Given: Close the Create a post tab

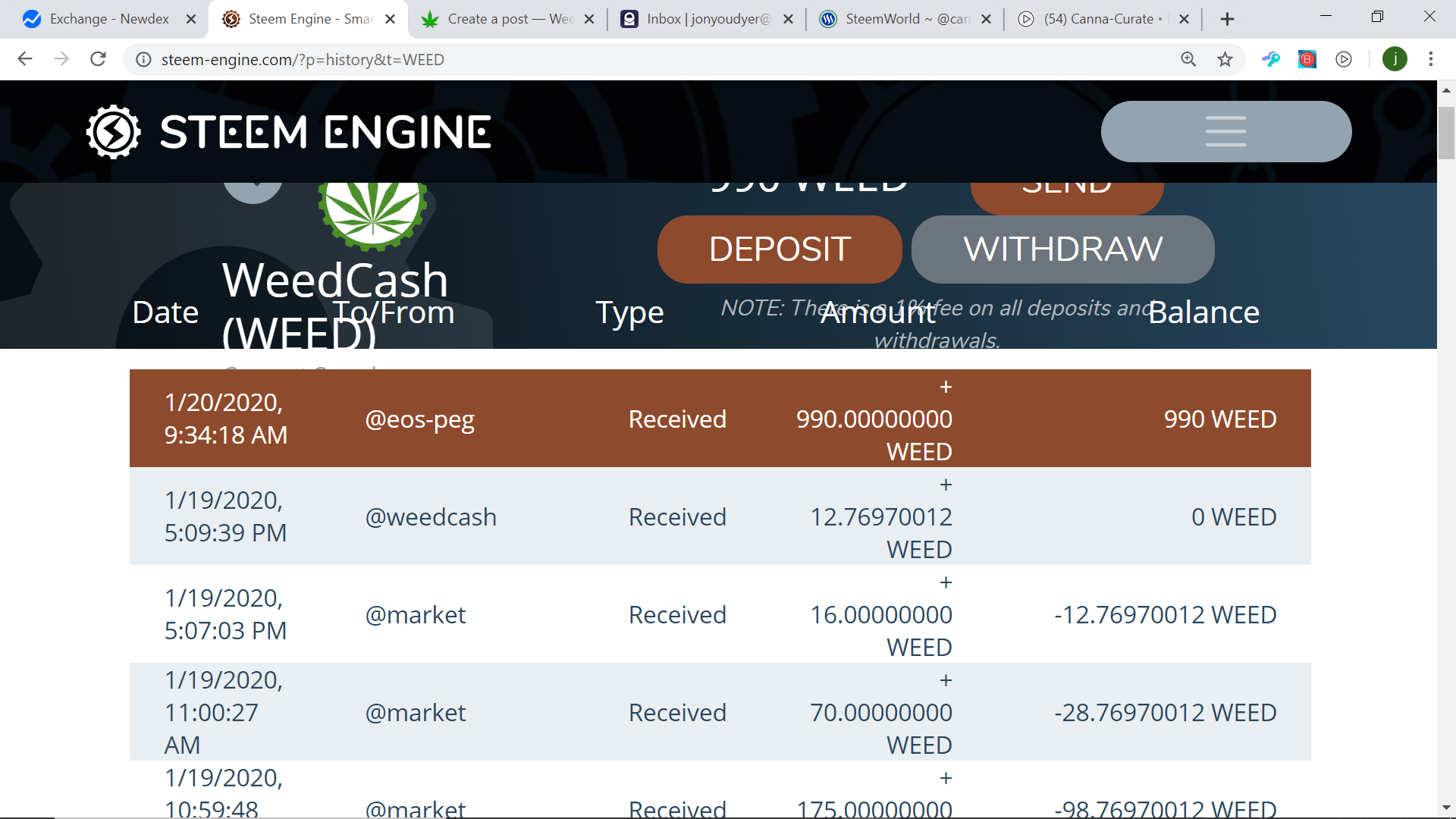Looking at the screenshot, I should coord(589,19).
